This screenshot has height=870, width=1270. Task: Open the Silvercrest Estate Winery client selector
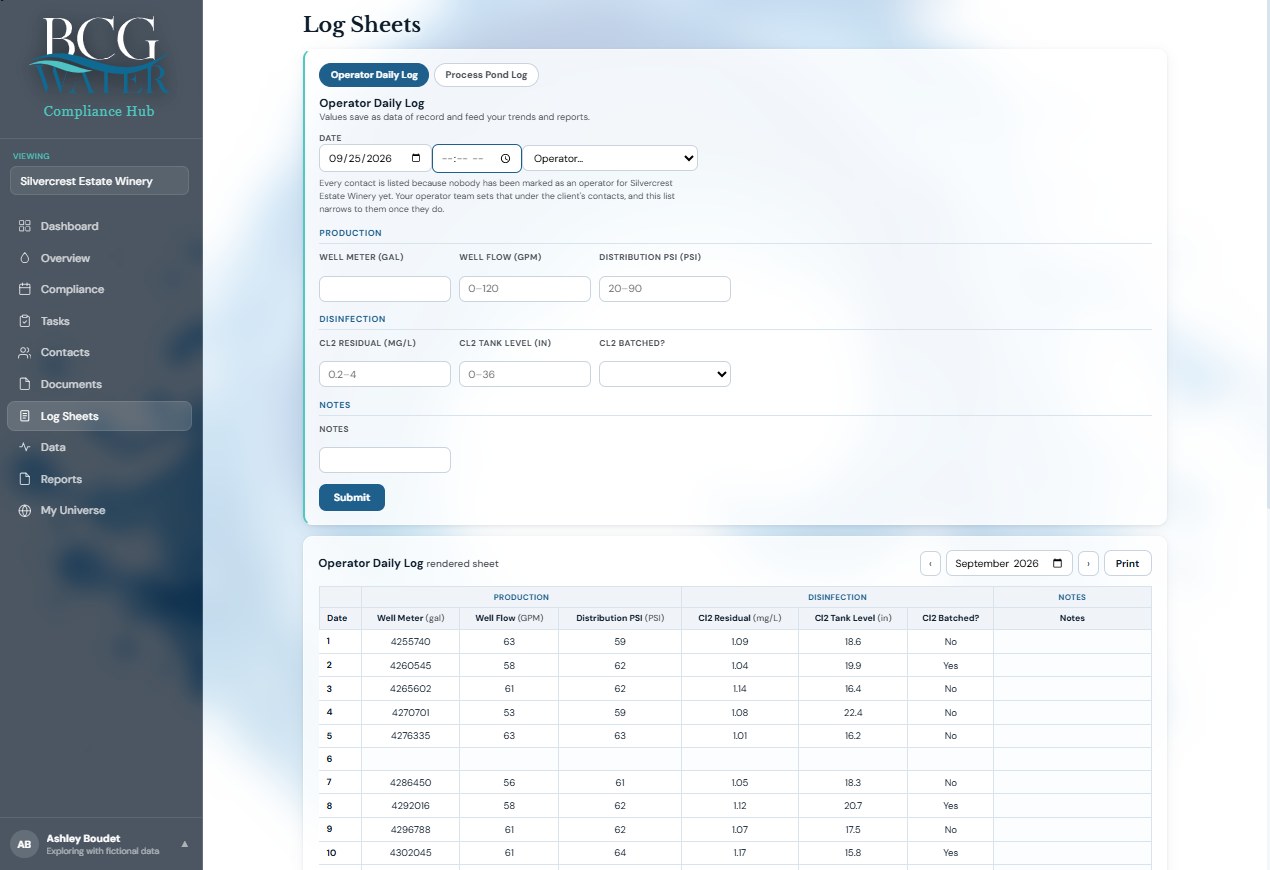click(99, 181)
